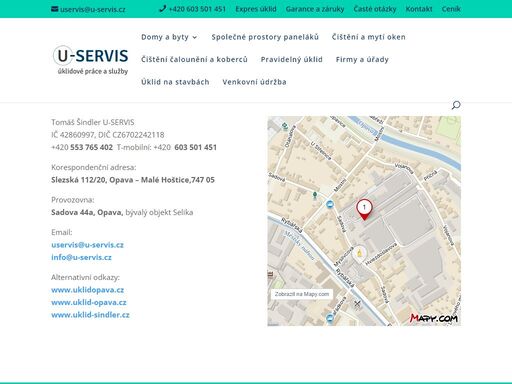Open Ceník in the top bar
This screenshot has height=384, width=512.
click(451, 9)
